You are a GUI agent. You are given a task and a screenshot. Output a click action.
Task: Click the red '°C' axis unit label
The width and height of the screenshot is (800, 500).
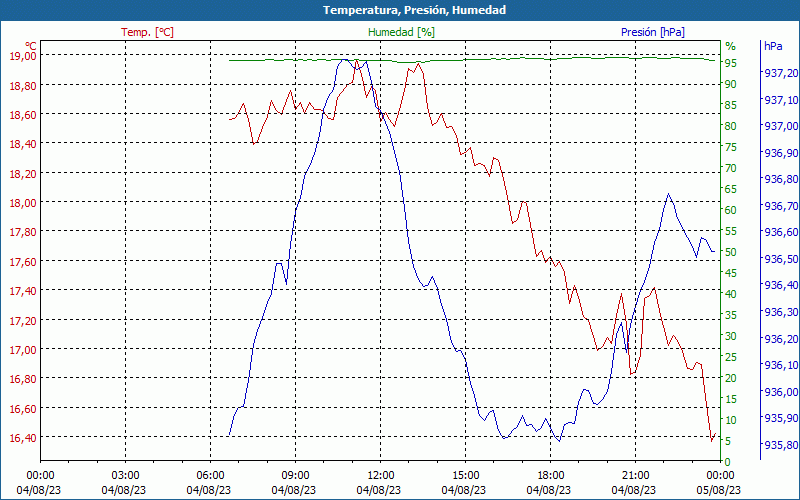click(x=31, y=46)
